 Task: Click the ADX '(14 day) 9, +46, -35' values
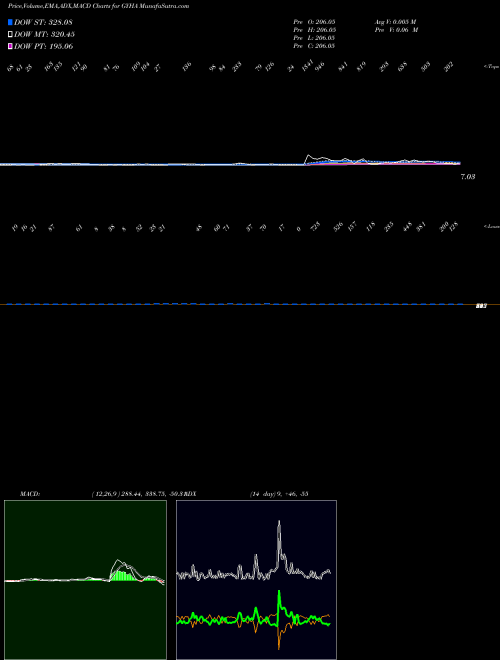pyautogui.click(x=279, y=494)
